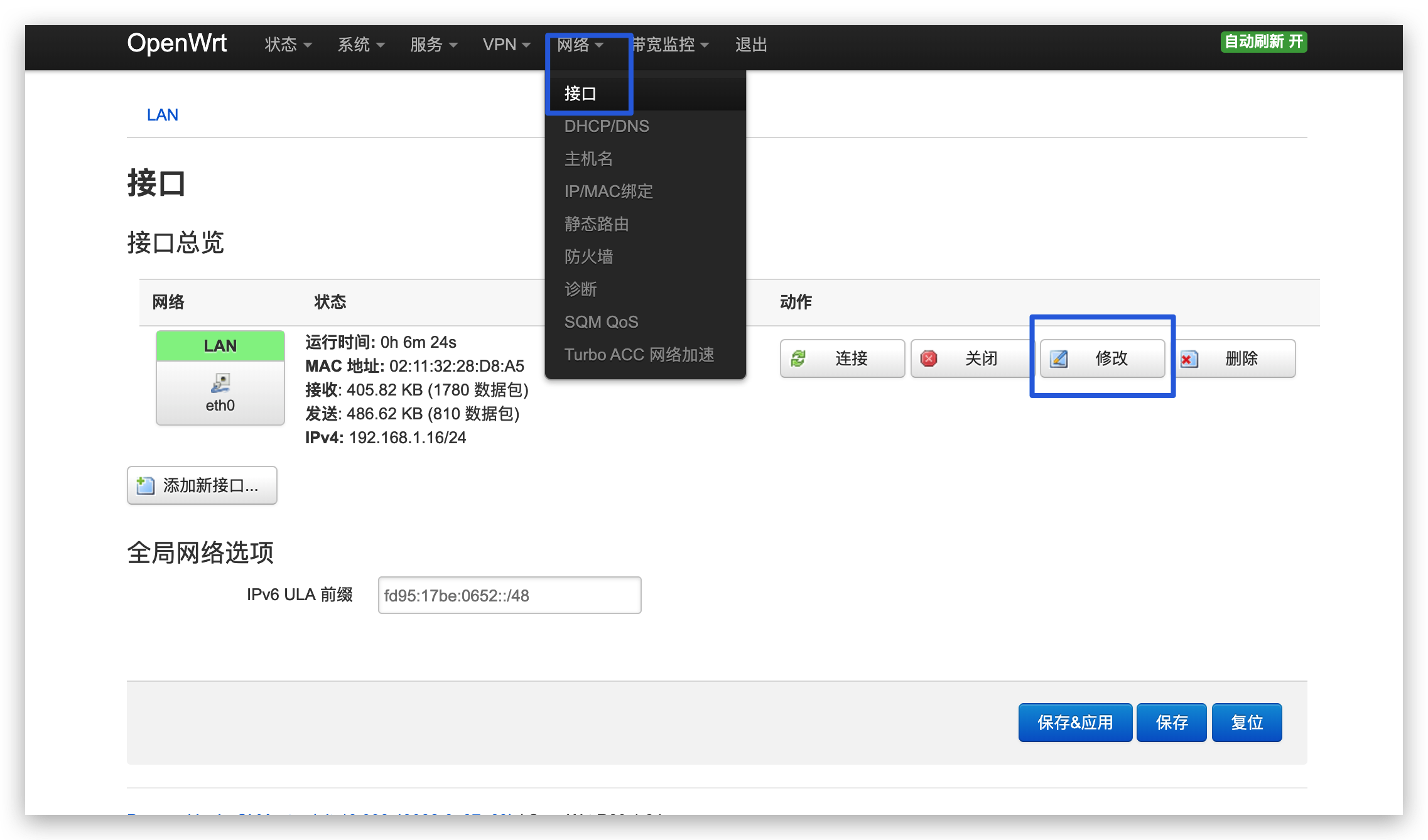This screenshot has height=840, width=1428.
Task: Open the VPN dropdown menu
Action: click(x=506, y=45)
